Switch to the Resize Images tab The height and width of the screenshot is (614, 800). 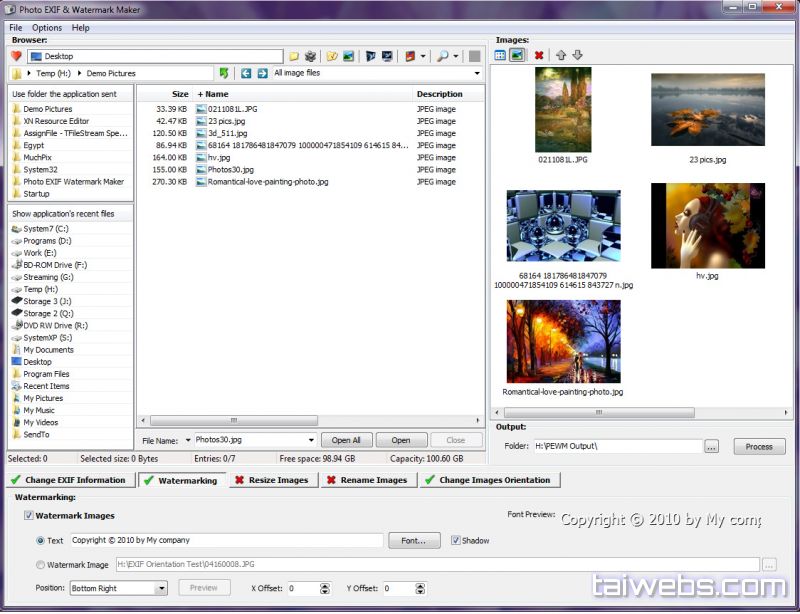tap(270, 480)
